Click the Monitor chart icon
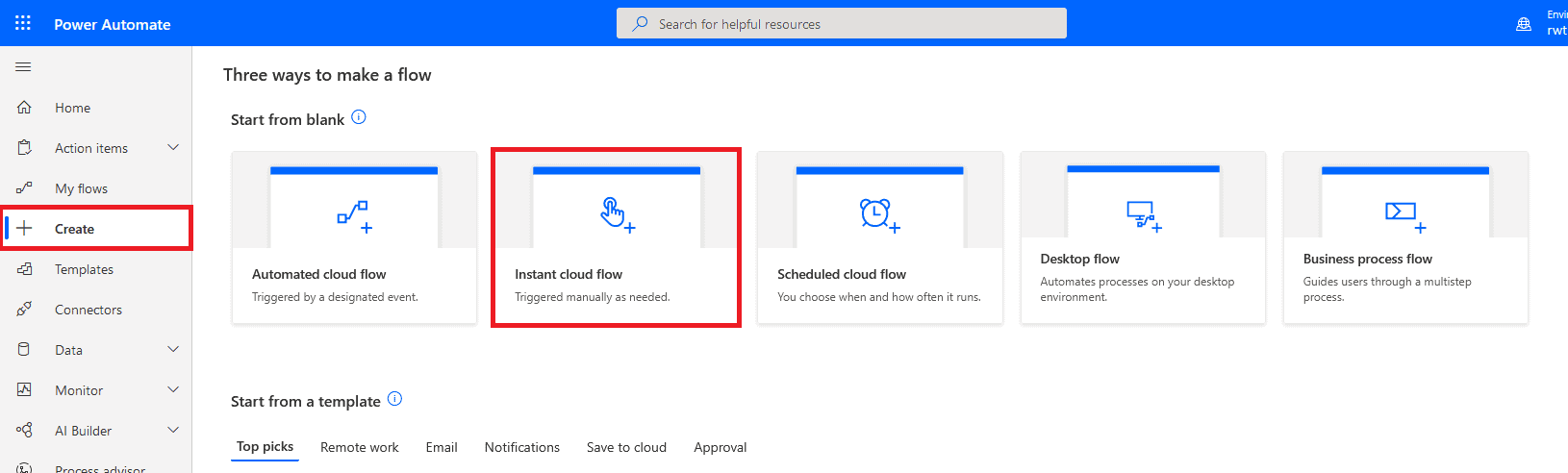This screenshot has height=473, width=1568. [24, 390]
